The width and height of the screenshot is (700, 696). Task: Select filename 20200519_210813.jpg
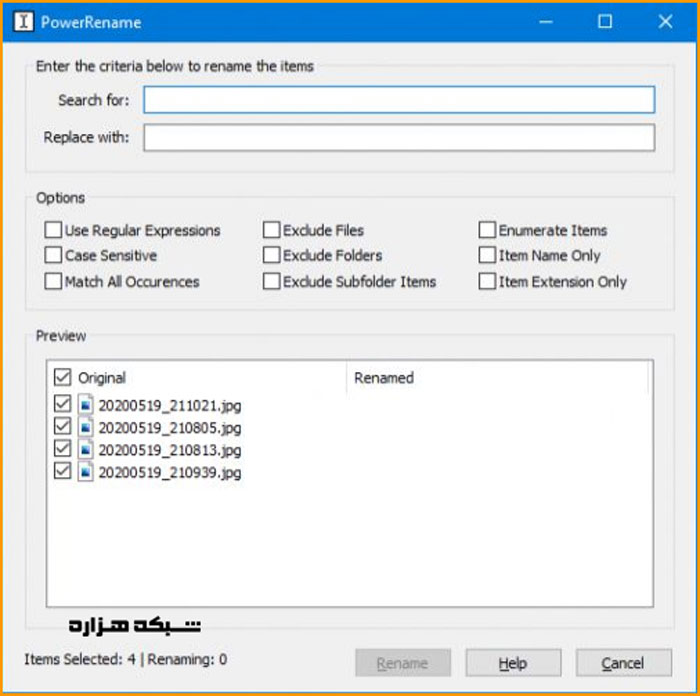[170, 450]
